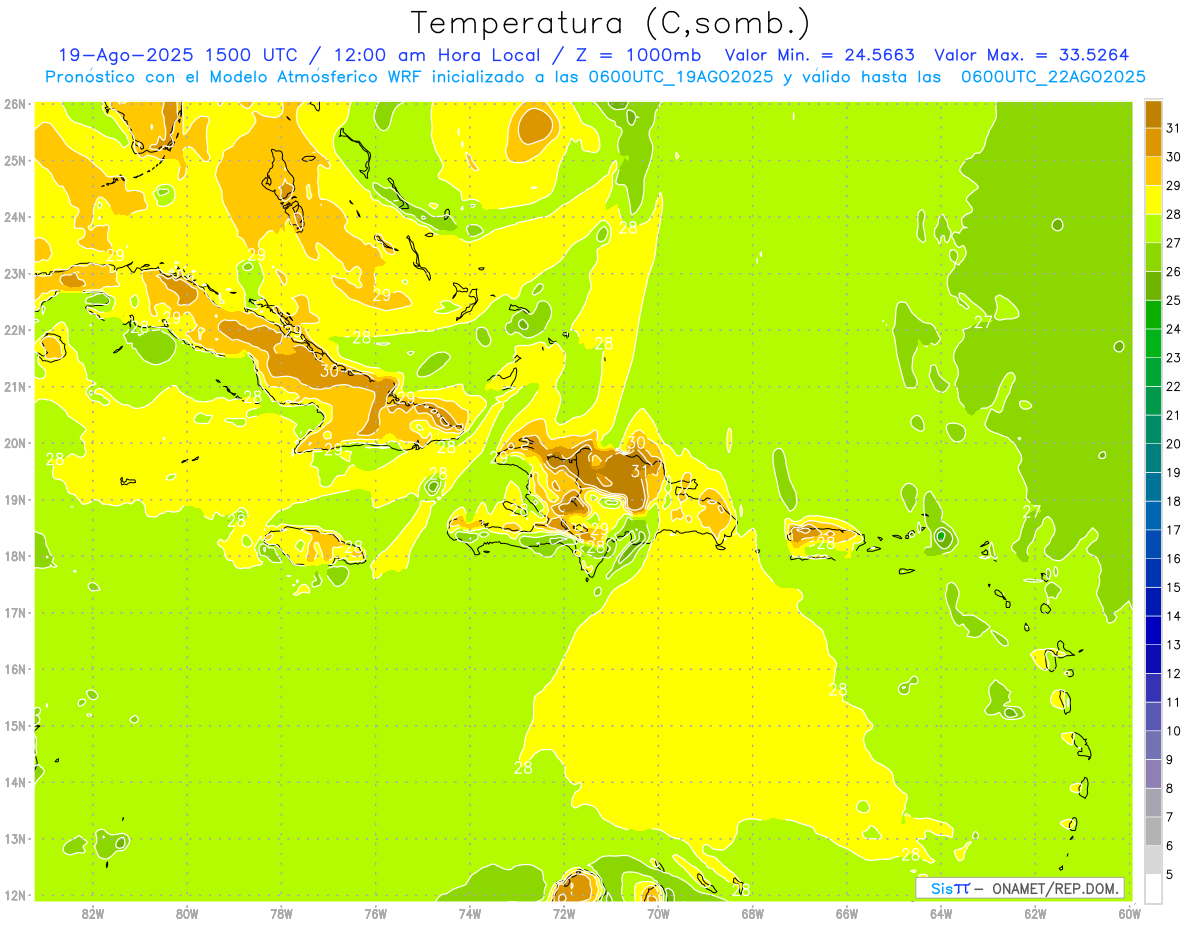Click the white "31" contour label over Hispaniola
The width and height of the screenshot is (1200, 927).
click(x=641, y=472)
